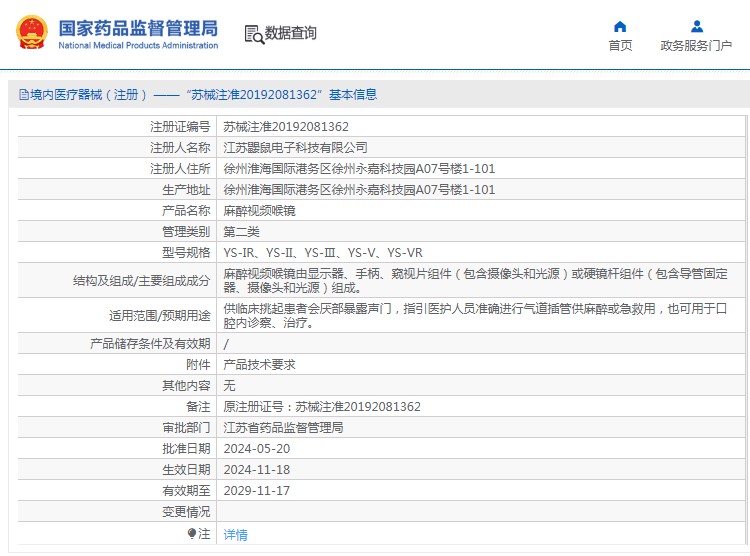
Task: Click the home house icon
Action: [620, 26]
